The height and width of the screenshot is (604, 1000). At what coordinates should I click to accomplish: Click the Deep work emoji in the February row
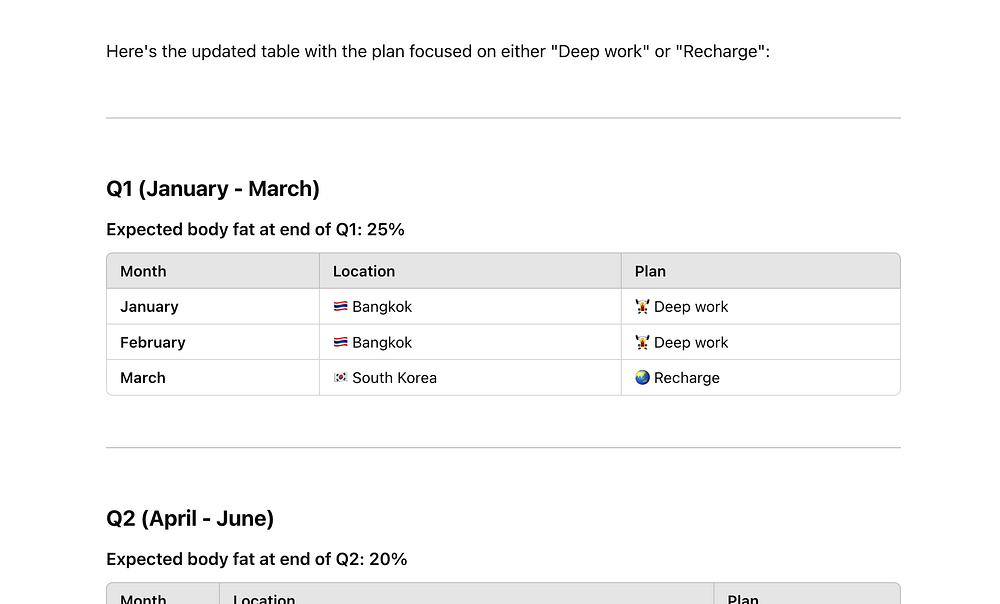pos(642,343)
